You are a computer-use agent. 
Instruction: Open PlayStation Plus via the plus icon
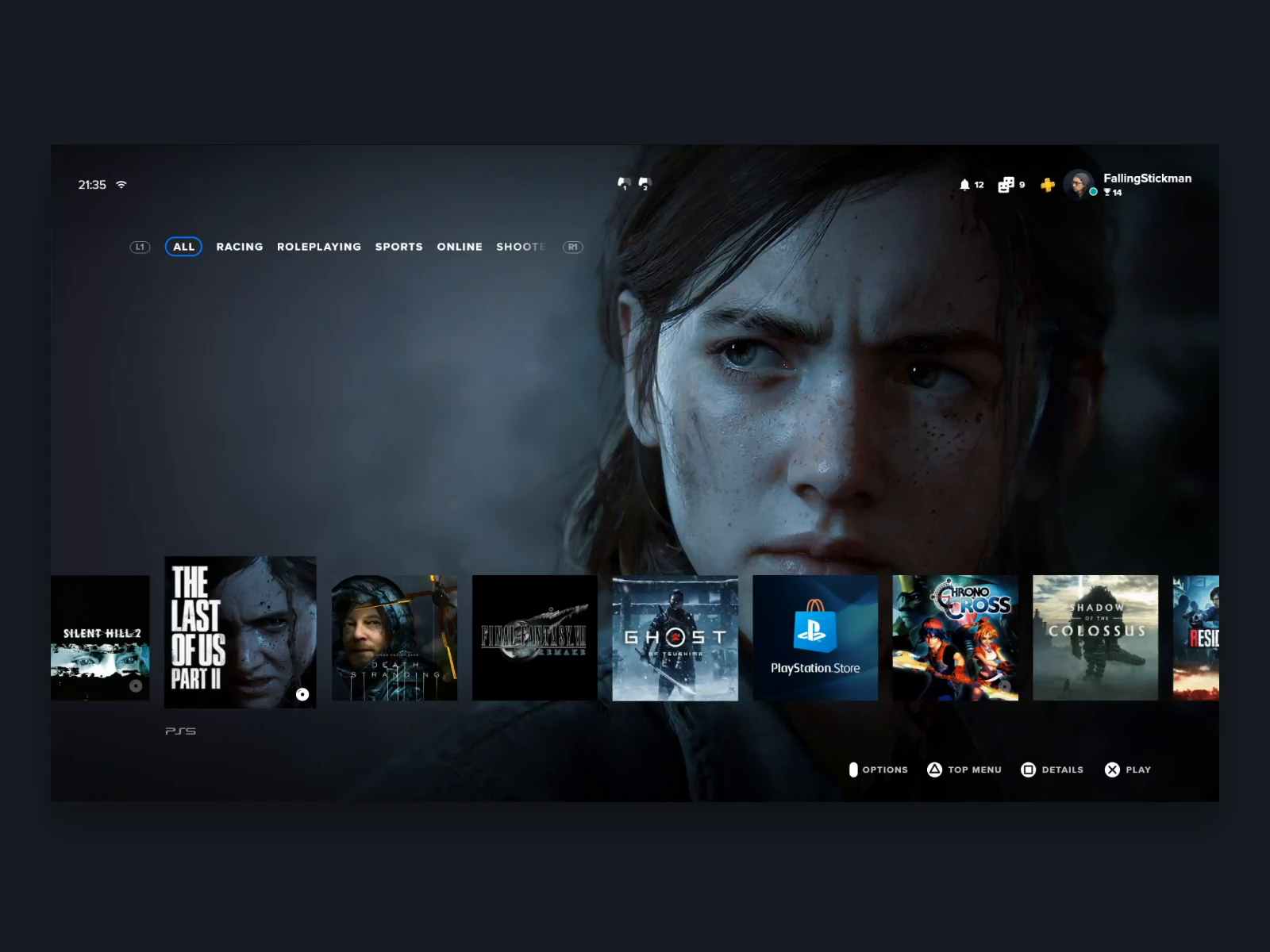[x=1048, y=184]
